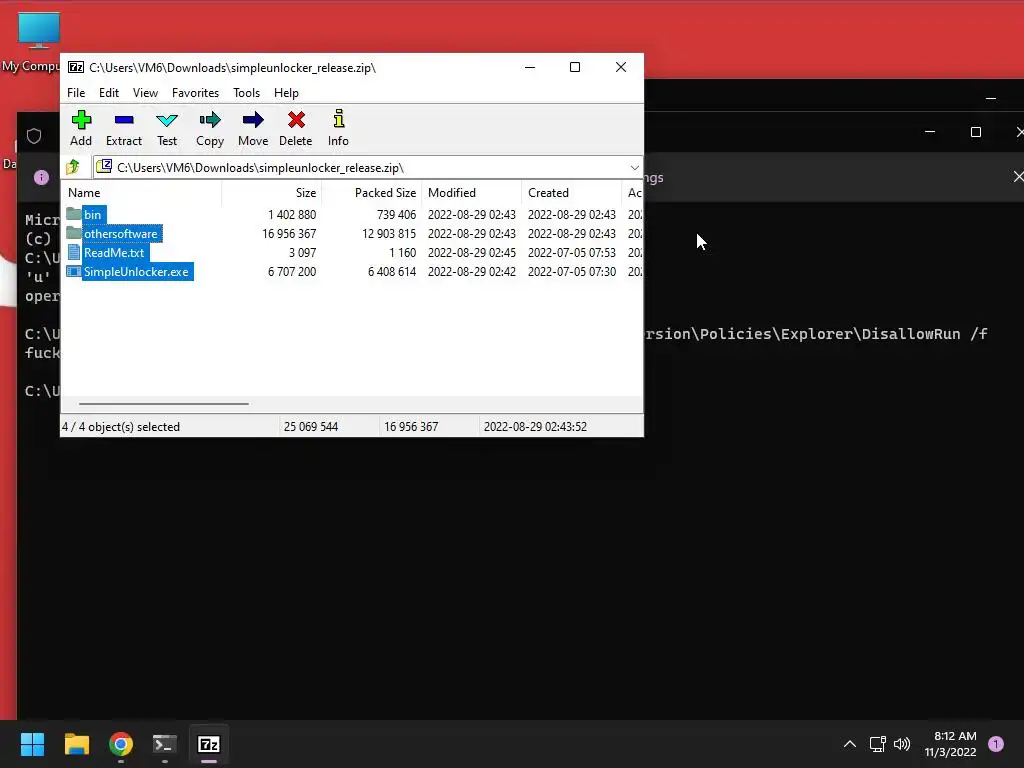Click ReadMe.txt size 3 097
The image size is (1024, 768).
[x=302, y=253]
